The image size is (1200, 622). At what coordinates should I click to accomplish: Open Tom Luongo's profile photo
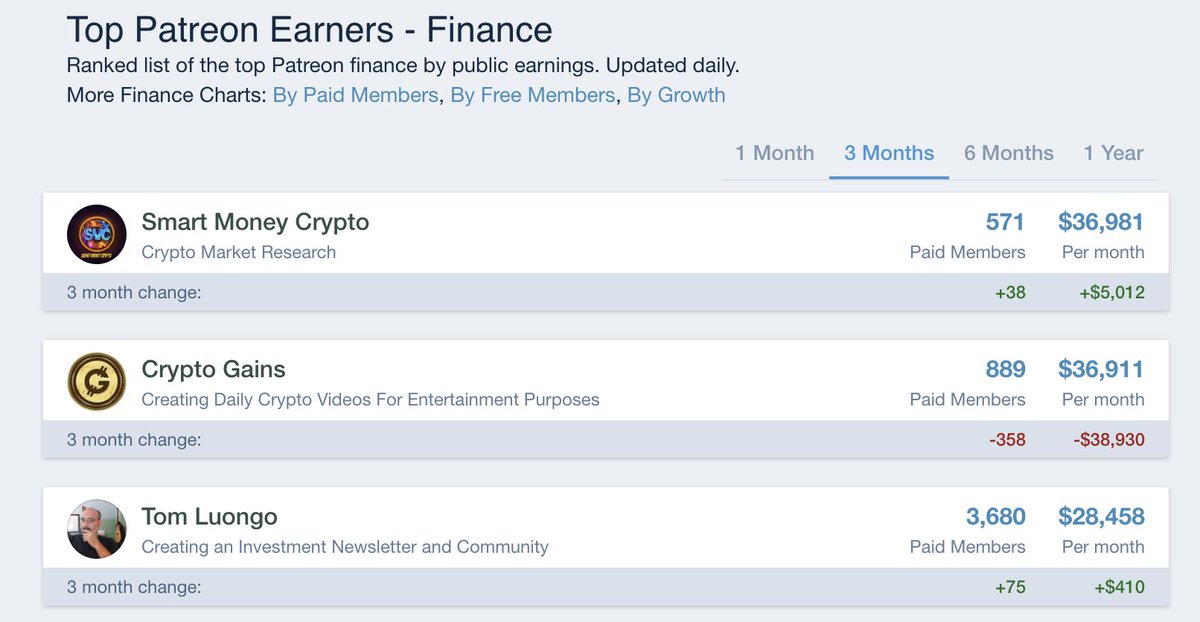97,529
